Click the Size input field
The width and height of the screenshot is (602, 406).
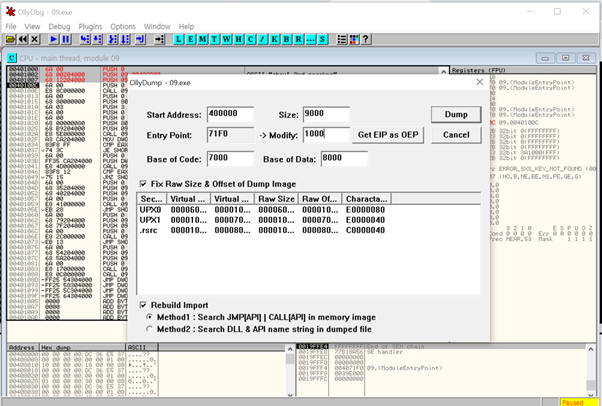click(326, 114)
